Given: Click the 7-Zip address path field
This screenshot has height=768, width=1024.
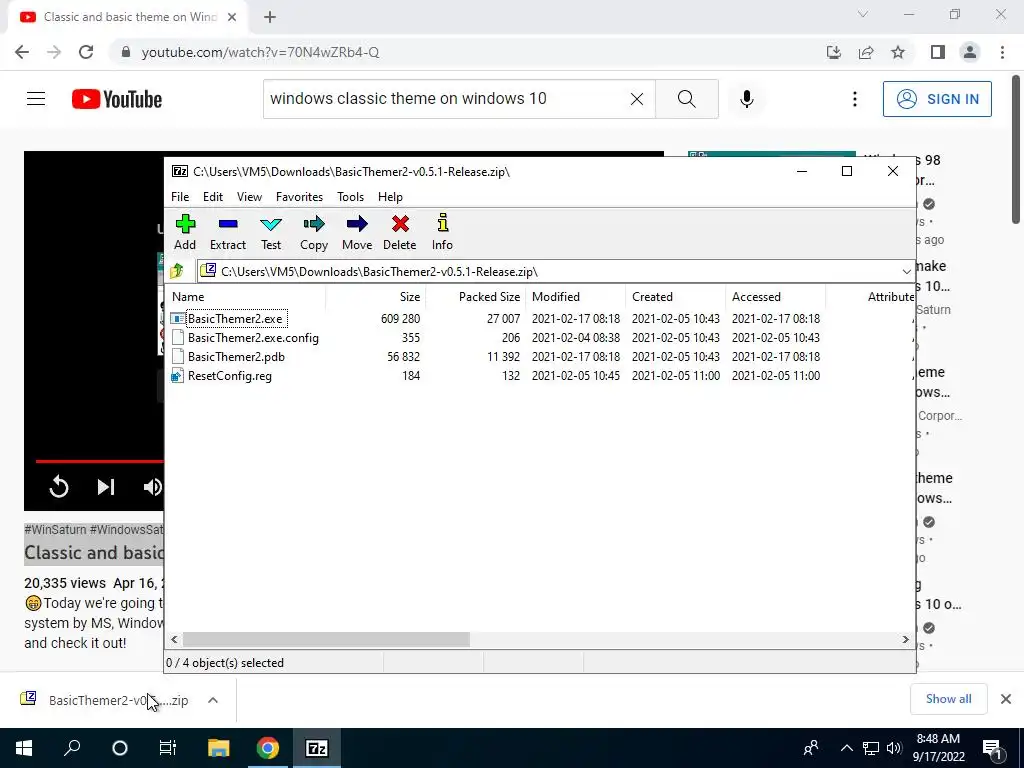Looking at the screenshot, I should [x=548, y=271].
